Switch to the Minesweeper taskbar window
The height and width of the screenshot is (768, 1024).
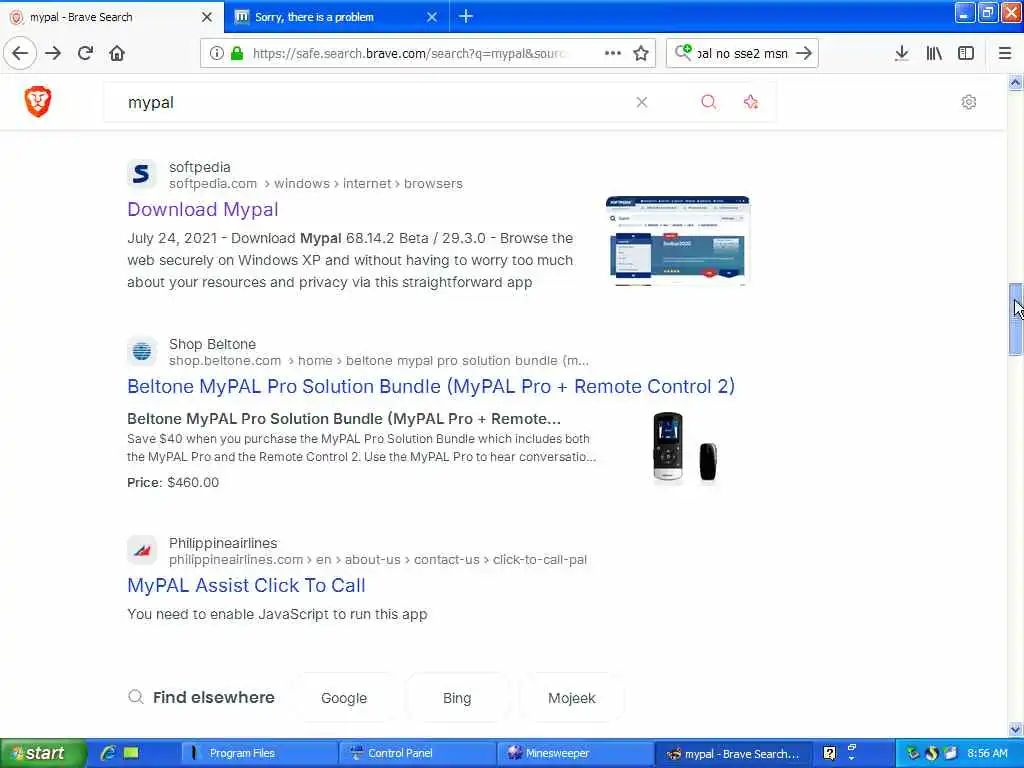576,754
